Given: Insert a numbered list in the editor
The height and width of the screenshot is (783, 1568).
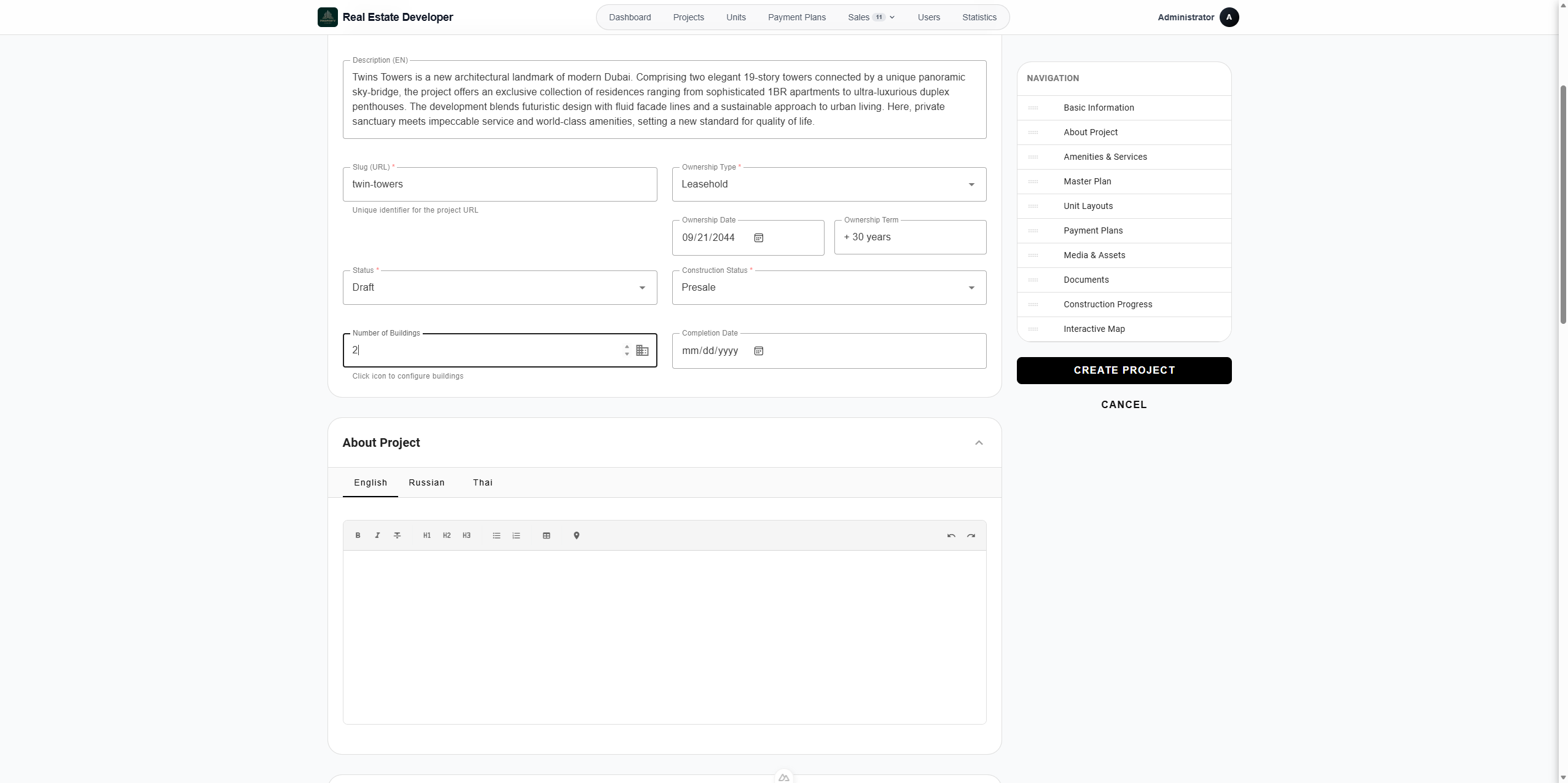Looking at the screenshot, I should [516, 535].
